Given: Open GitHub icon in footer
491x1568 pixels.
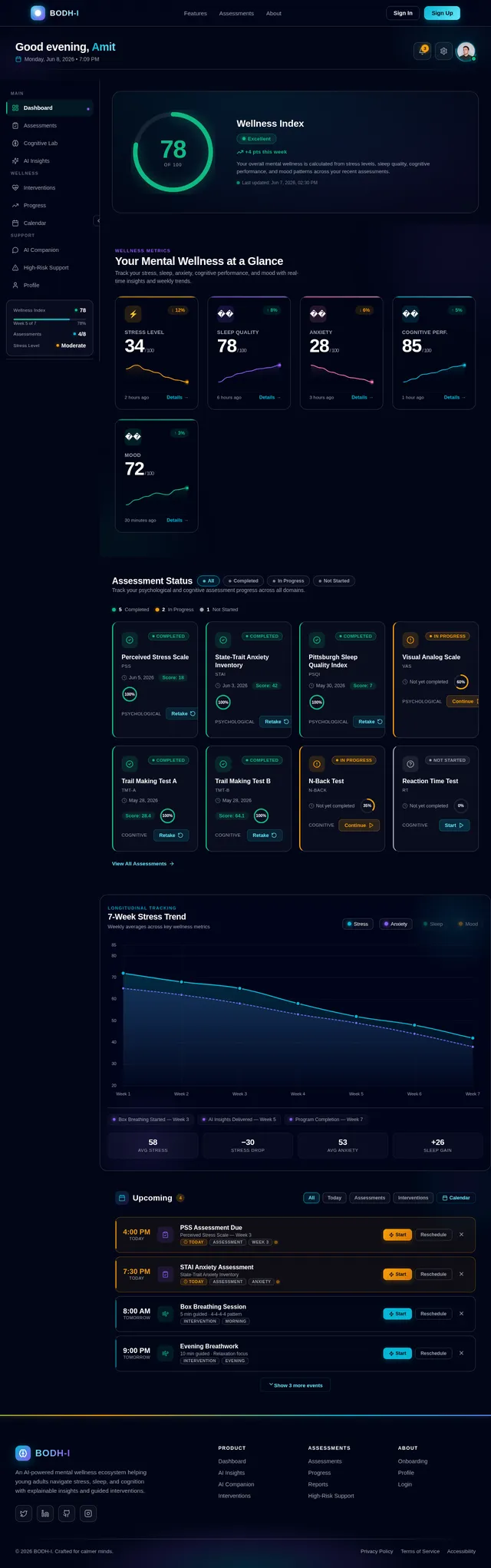Looking at the screenshot, I should pyautogui.click(x=67, y=1513).
